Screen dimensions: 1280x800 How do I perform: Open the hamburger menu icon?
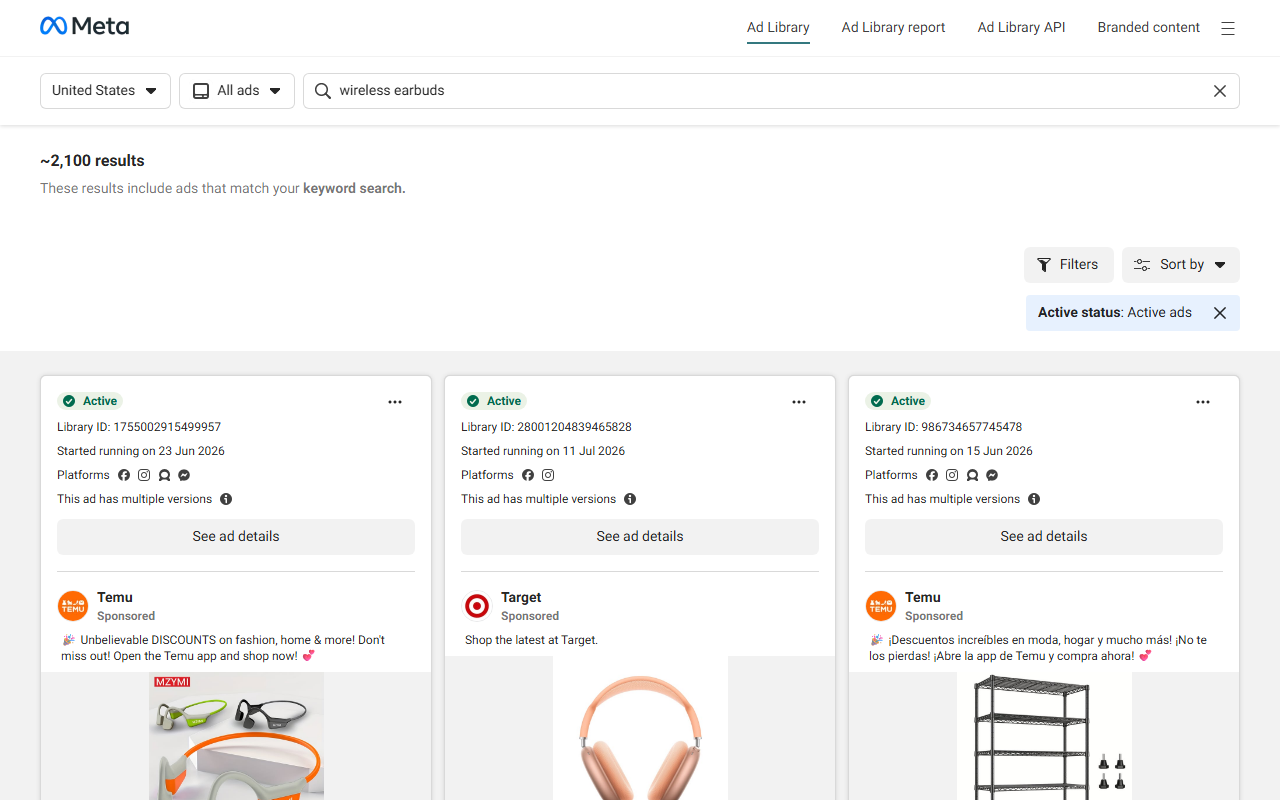pos(1228,28)
